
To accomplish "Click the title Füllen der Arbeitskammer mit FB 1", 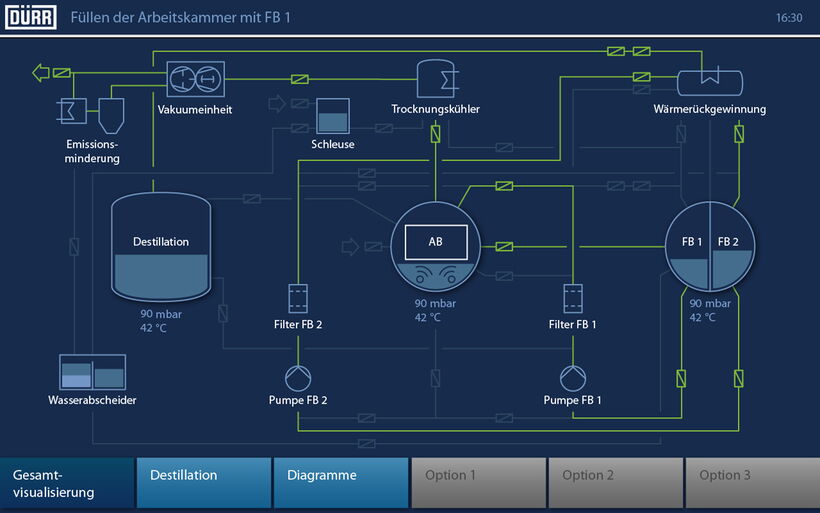I will pyautogui.click(x=180, y=17).
